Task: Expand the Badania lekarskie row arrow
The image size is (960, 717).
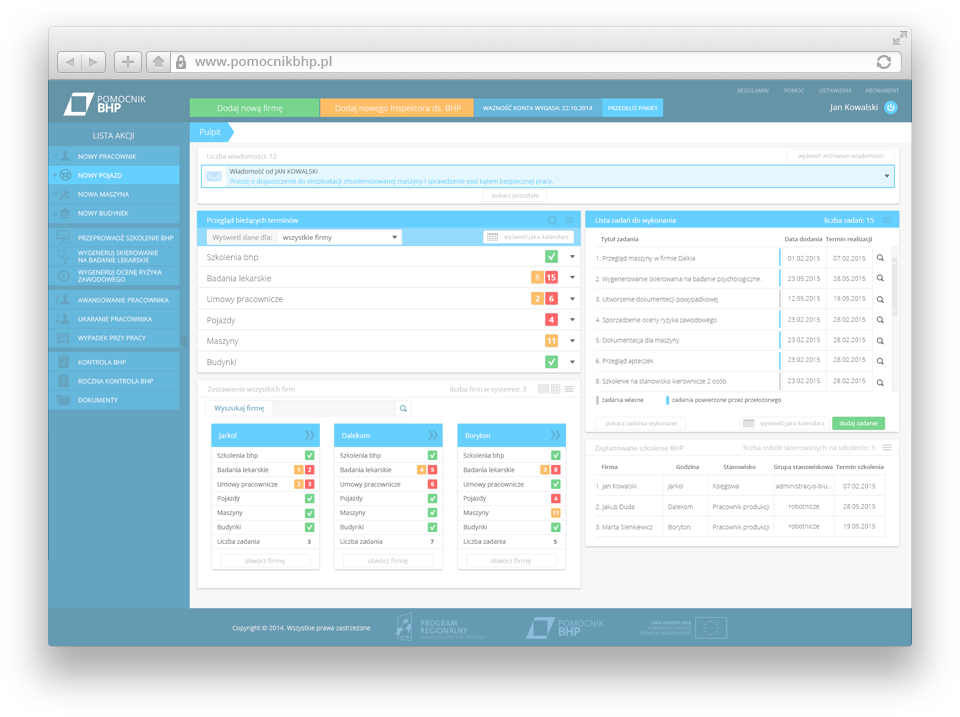Action: 572,278
